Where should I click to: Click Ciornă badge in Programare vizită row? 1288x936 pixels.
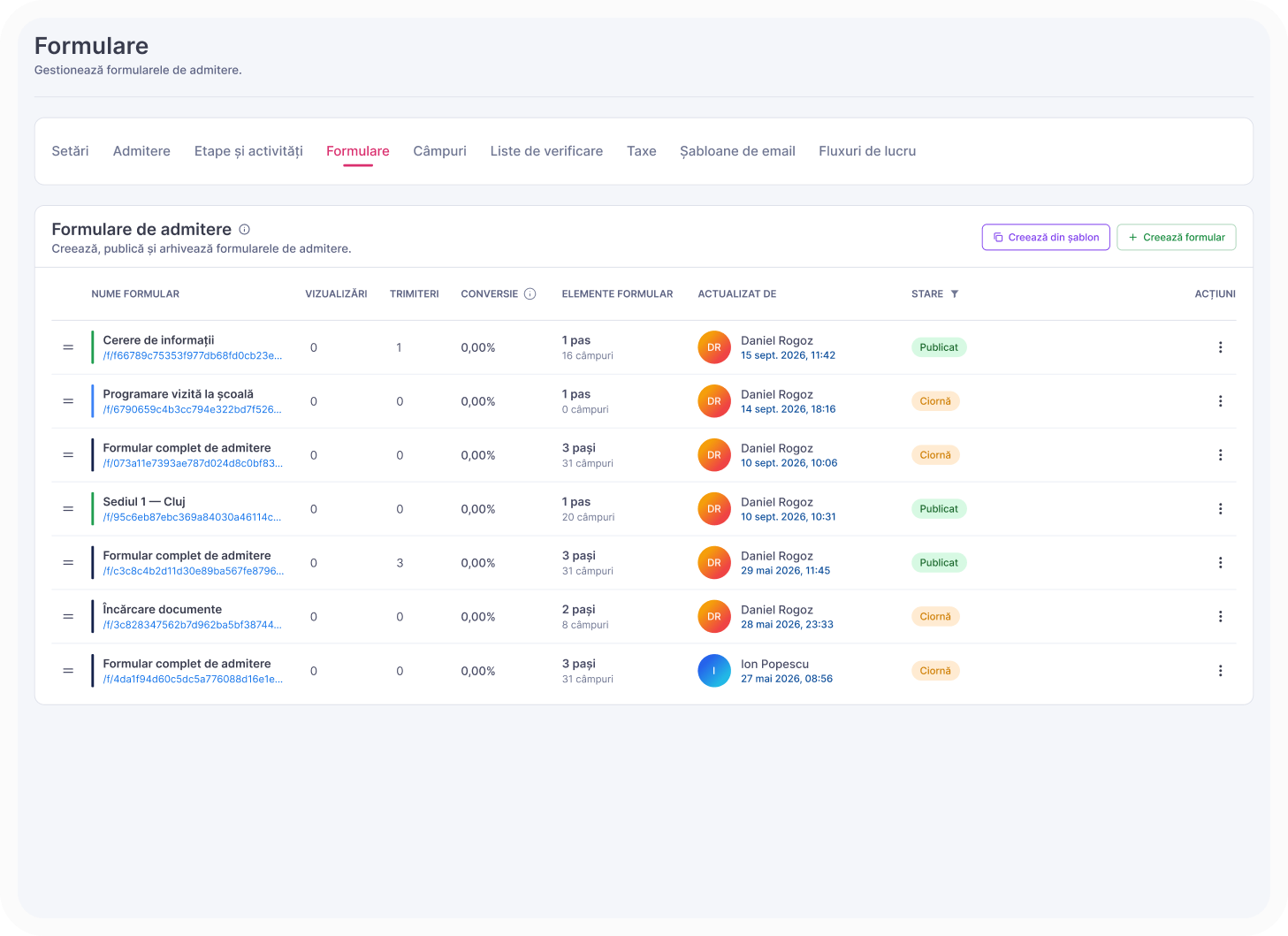[x=935, y=401]
